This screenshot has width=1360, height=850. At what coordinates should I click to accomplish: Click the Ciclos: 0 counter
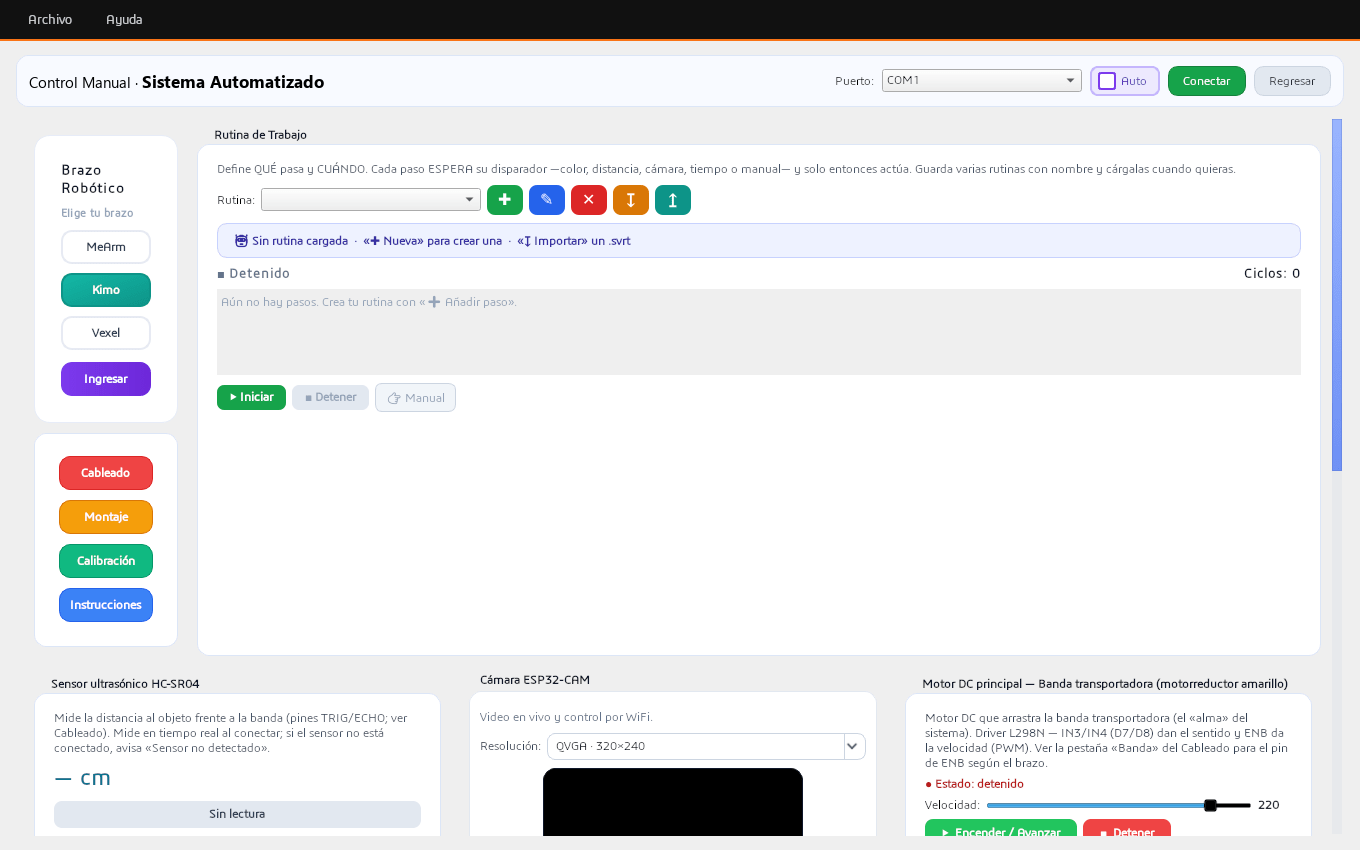1272,273
